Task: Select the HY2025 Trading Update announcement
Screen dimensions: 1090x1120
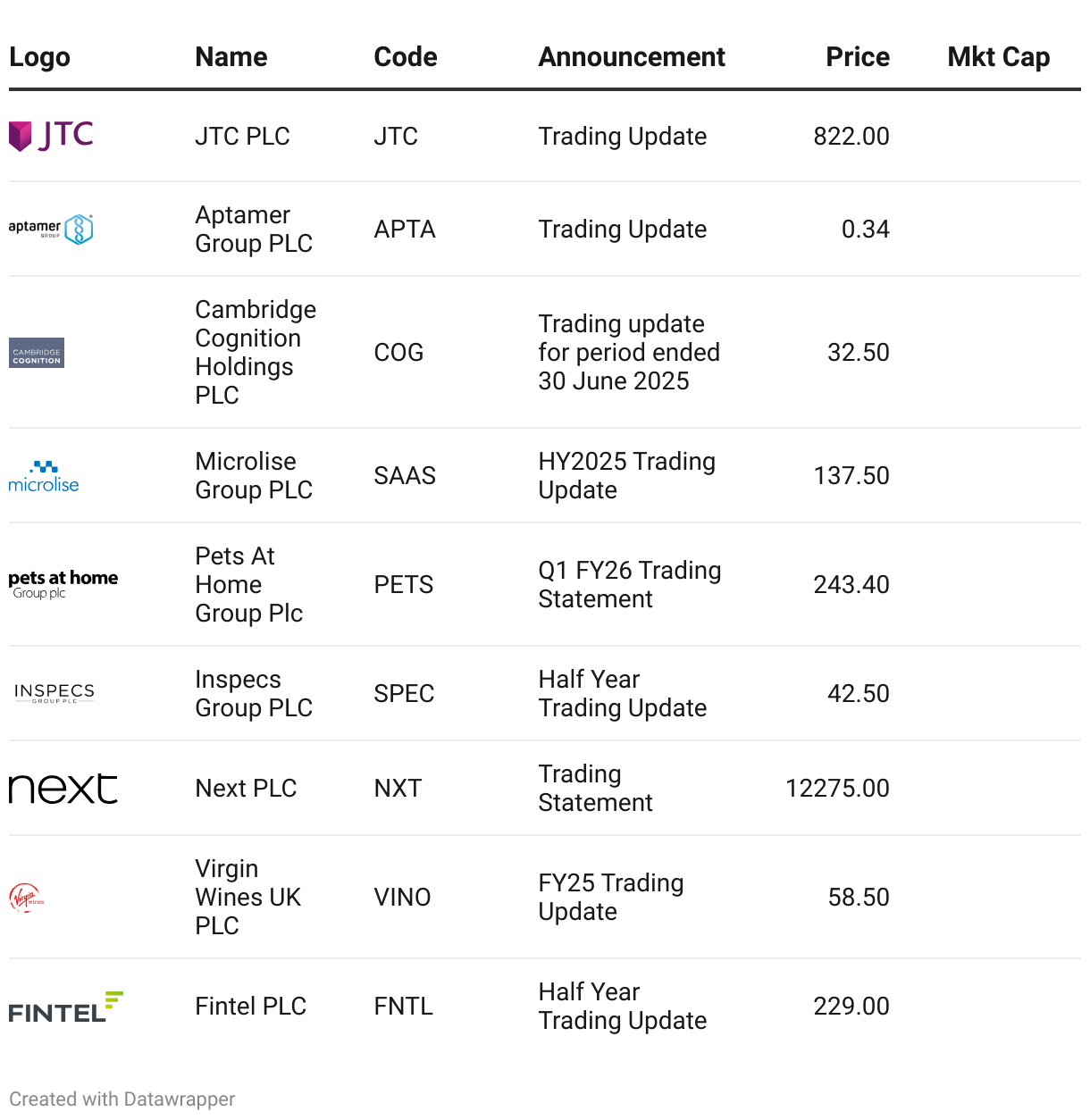Action: coord(626,476)
